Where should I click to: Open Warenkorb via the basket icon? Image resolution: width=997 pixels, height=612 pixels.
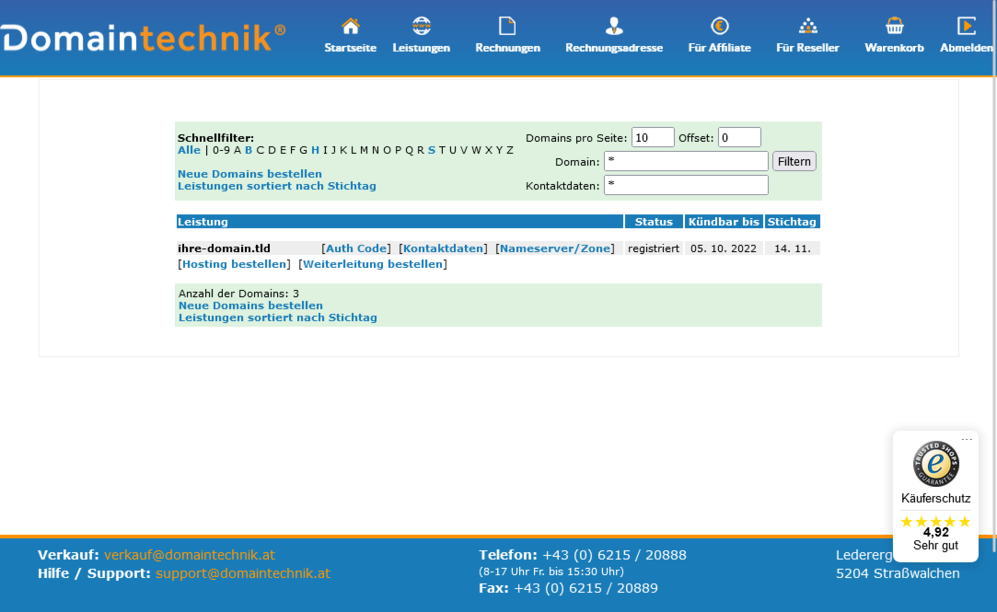coord(894,26)
